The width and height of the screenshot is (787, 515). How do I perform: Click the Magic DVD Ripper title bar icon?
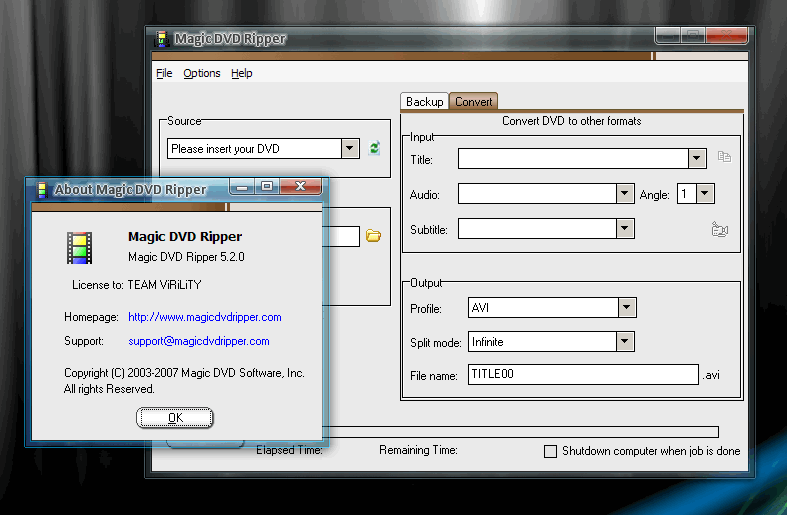(162, 39)
